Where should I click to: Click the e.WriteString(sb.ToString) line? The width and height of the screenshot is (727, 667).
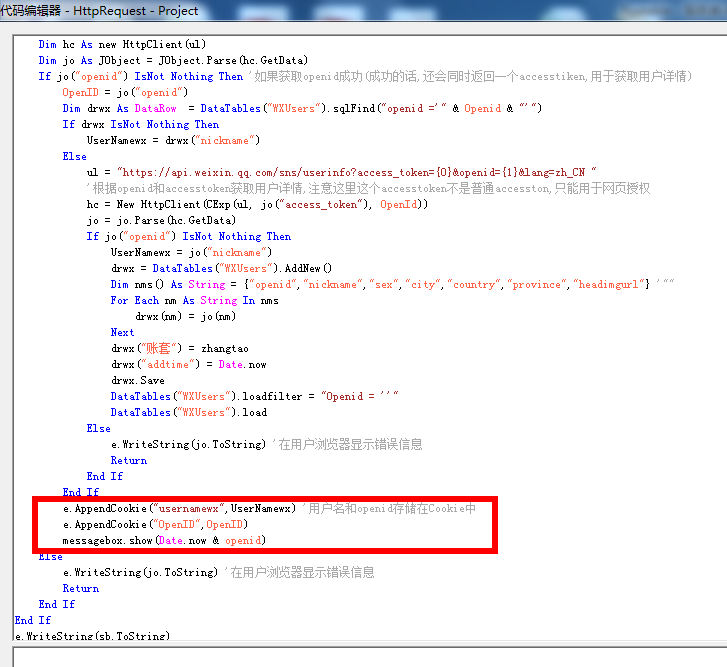pos(92,636)
